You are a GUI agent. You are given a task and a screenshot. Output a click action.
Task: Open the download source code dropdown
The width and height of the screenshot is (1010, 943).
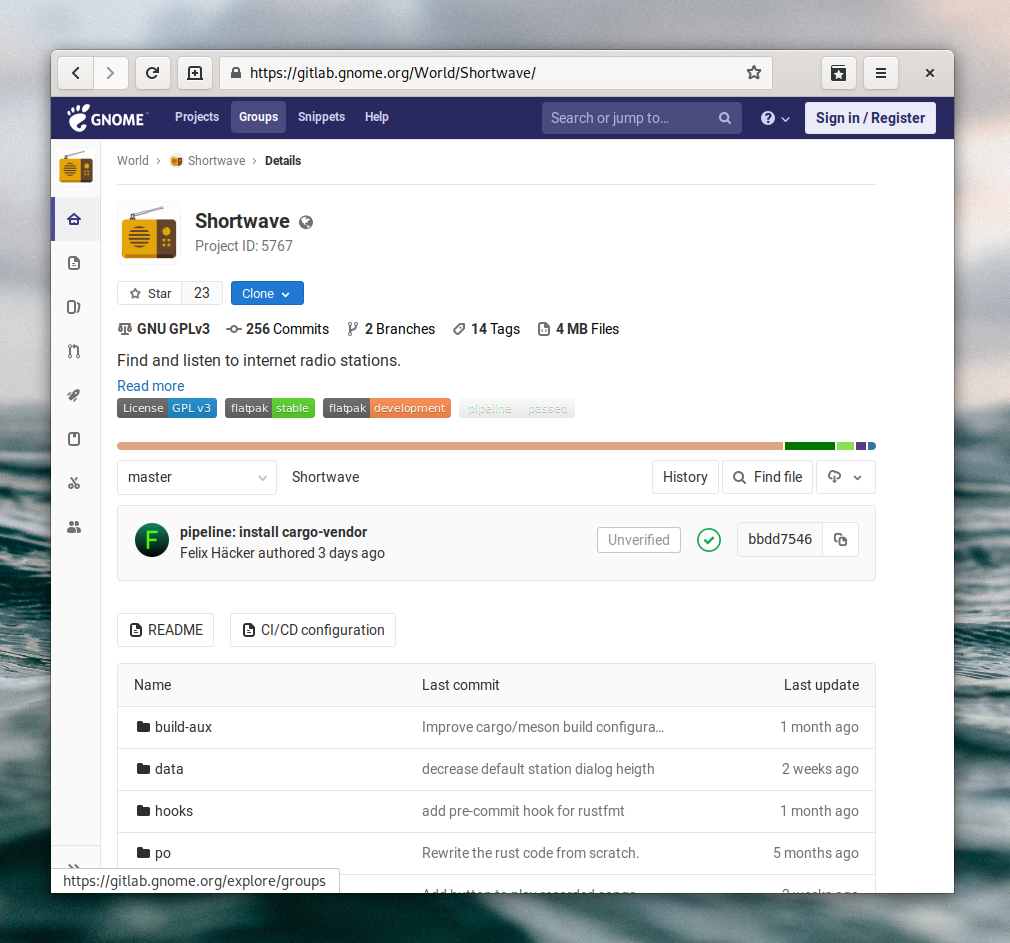[x=845, y=477]
